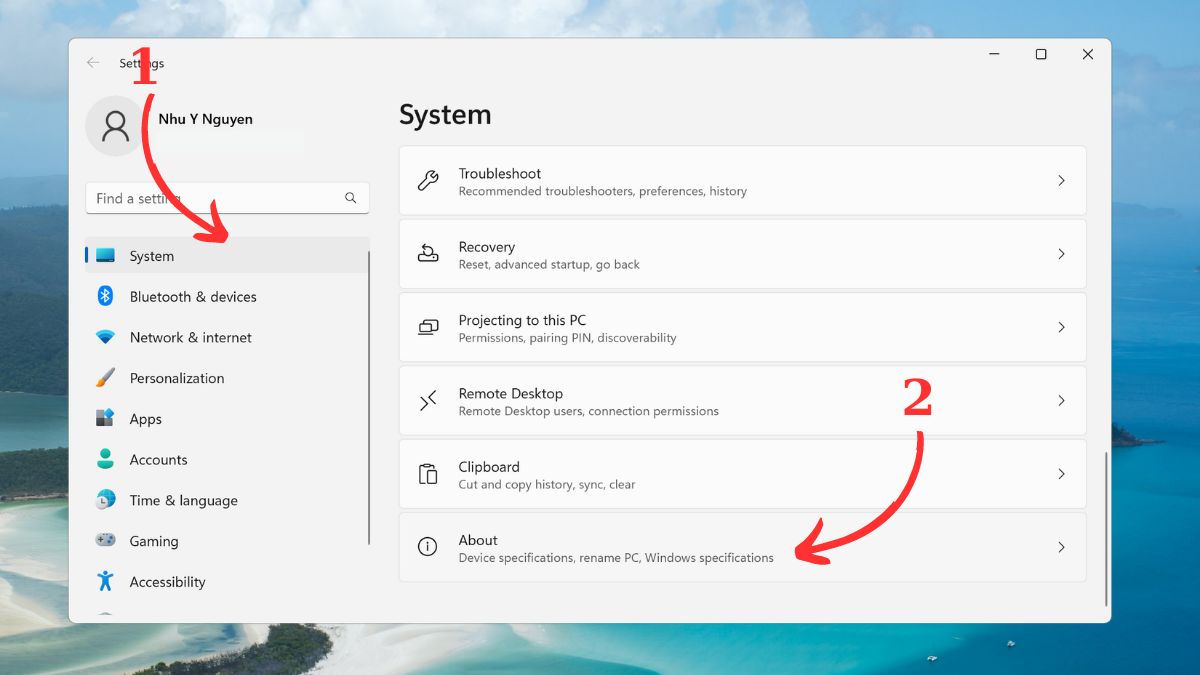
Task: Click the Bluetooth icon in the sidebar
Action: click(105, 296)
